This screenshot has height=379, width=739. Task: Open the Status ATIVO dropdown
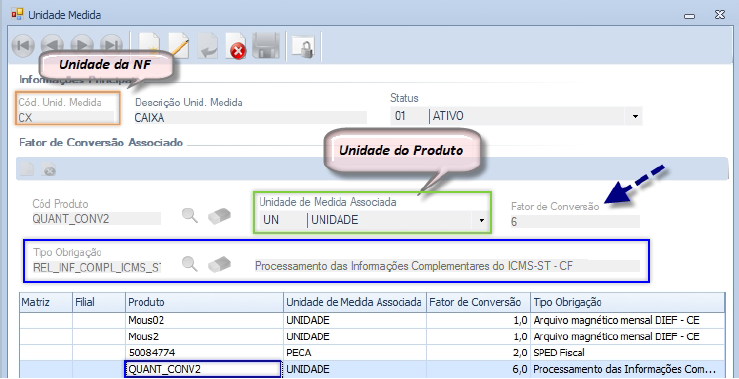pyautogui.click(x=635, y=116)
